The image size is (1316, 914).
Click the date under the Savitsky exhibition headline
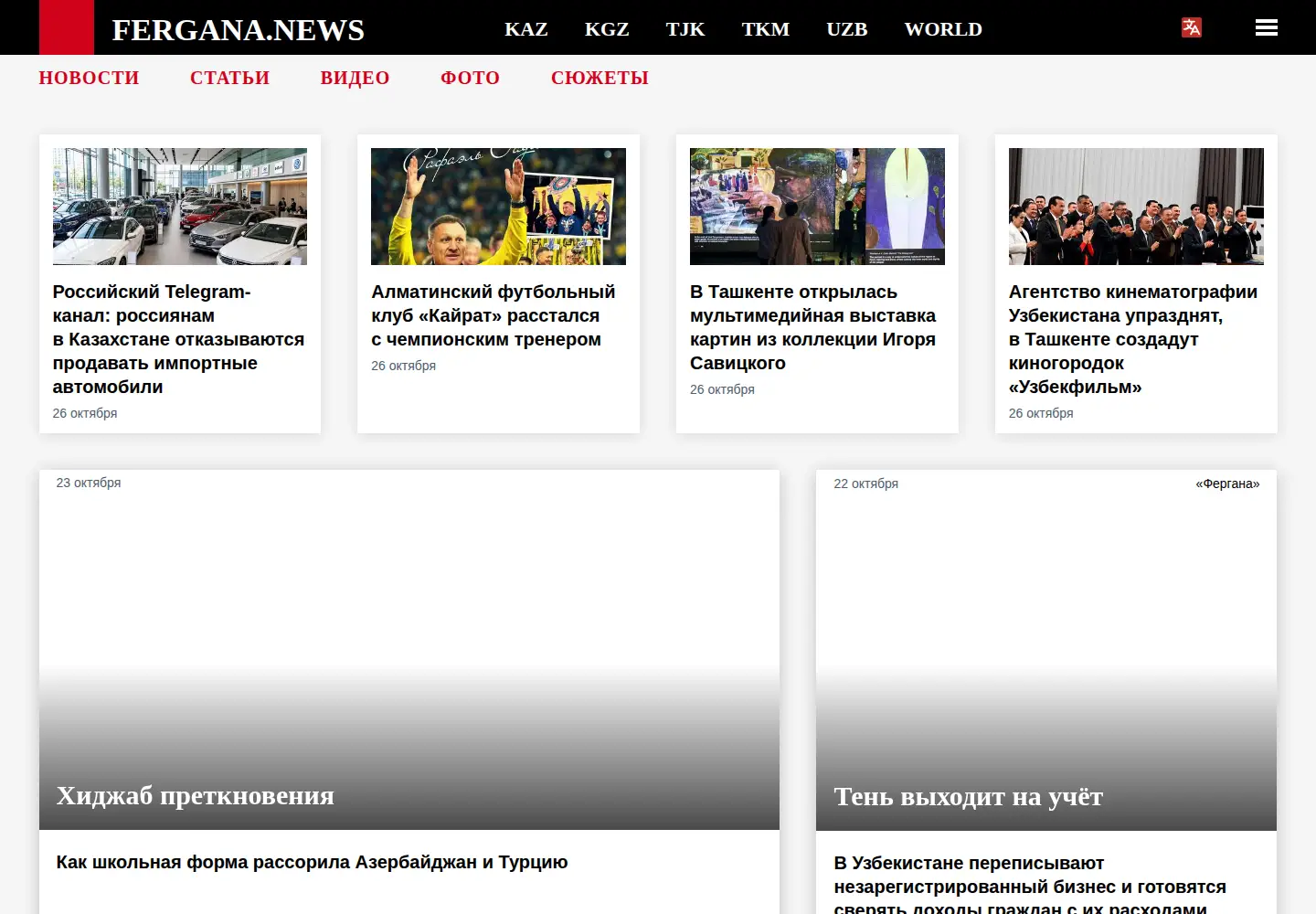723,389
